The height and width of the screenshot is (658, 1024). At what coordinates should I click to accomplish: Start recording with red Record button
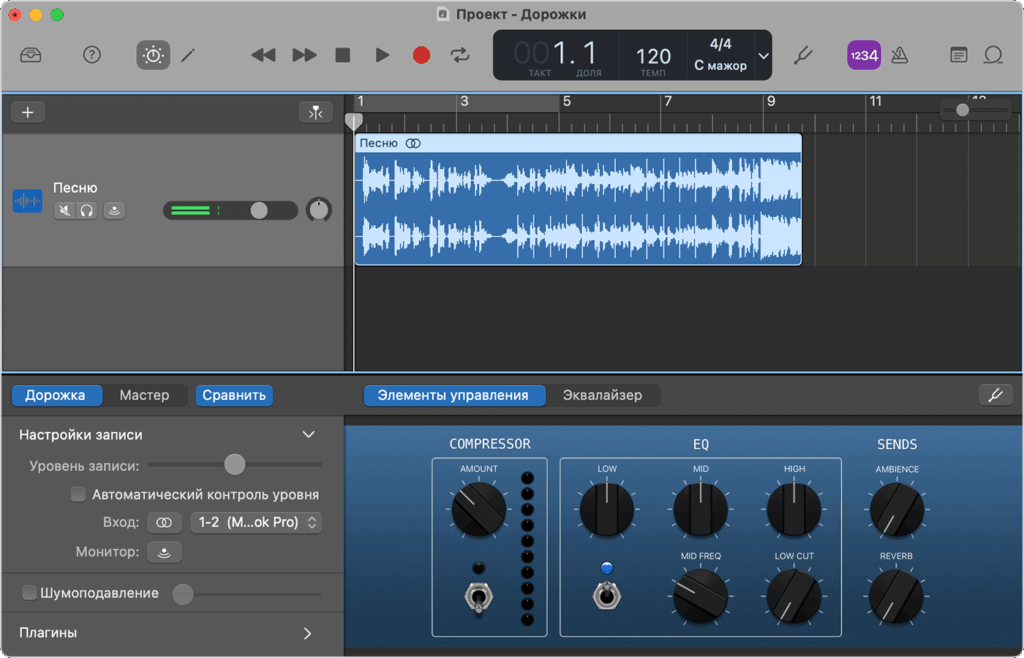pyautogui.click(x=422, y=55)
